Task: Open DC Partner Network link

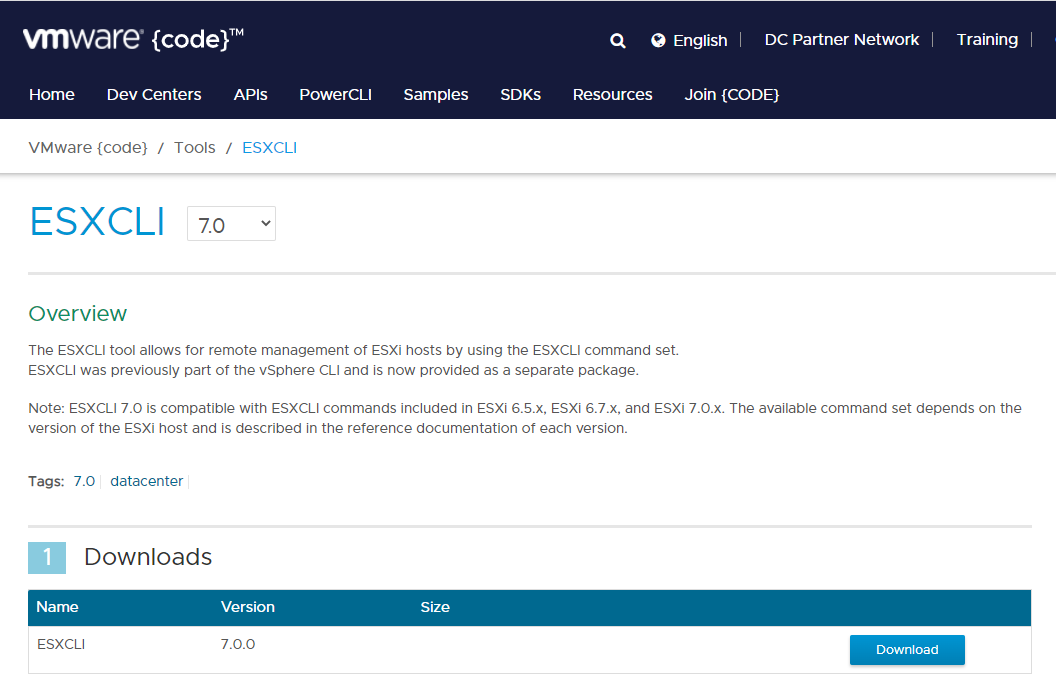Action: click(x=841, y=40)
